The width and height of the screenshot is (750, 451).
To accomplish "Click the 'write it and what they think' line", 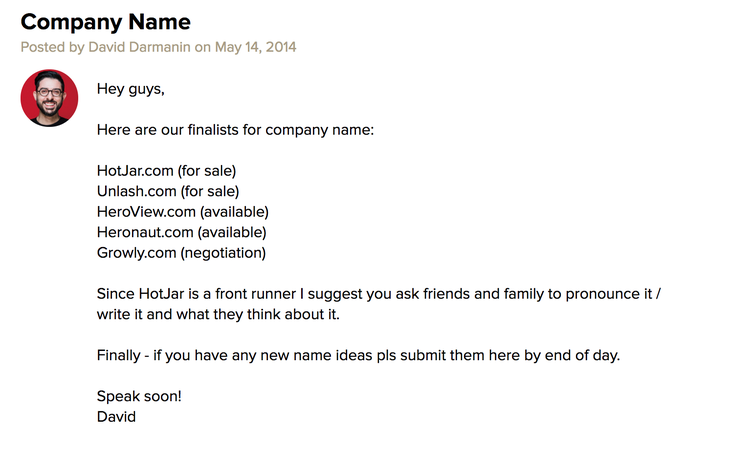I will coord(218,315).
